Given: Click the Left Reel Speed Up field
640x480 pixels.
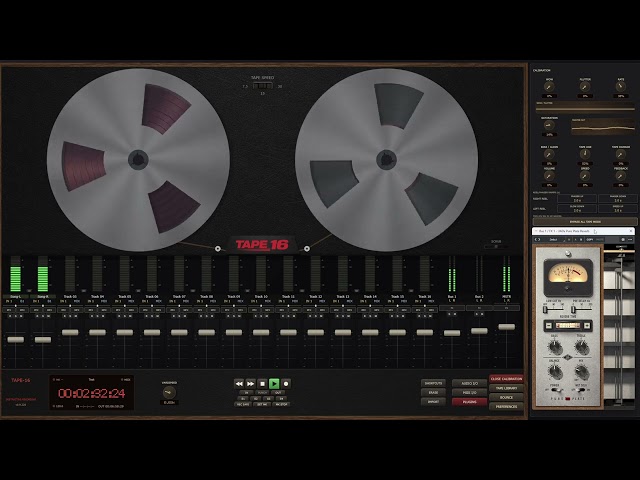Looking at the screenshot, I should [x=618, y=209].
